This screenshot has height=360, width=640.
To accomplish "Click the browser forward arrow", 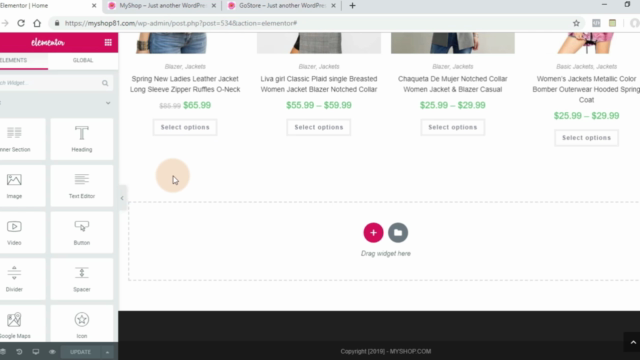I will 5,23.
